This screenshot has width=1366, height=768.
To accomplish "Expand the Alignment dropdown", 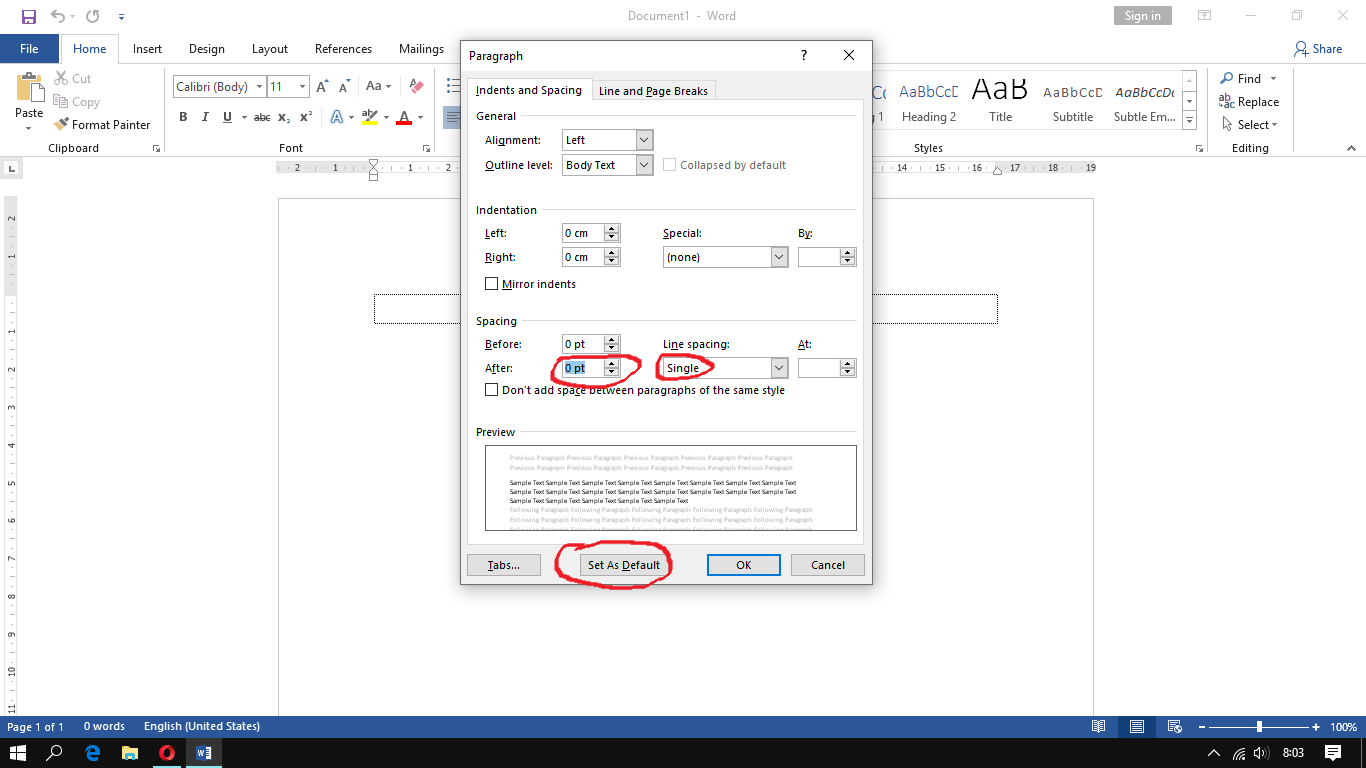I will pos(644,140).
